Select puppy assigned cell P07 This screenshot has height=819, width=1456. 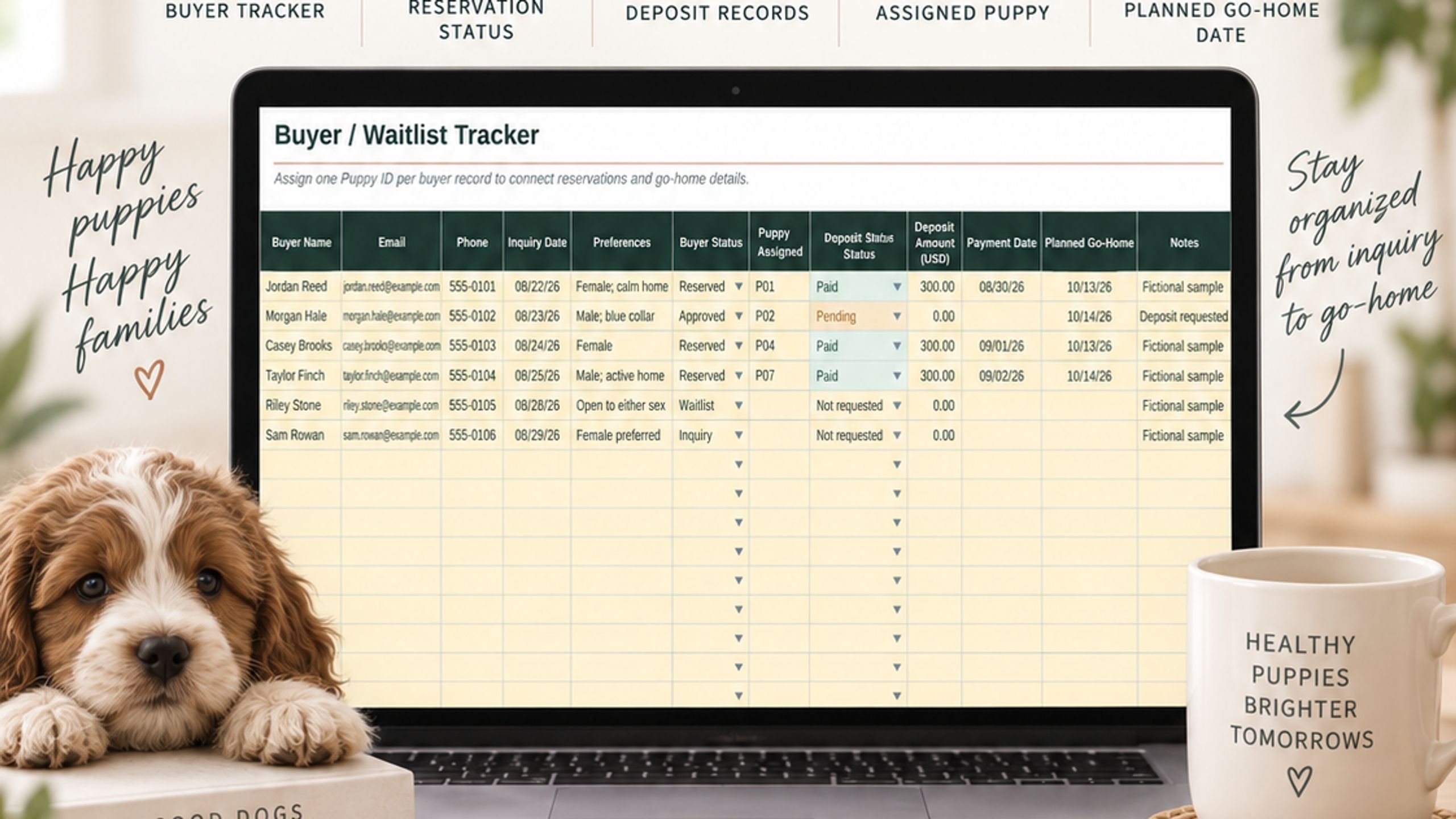(779, 376)
